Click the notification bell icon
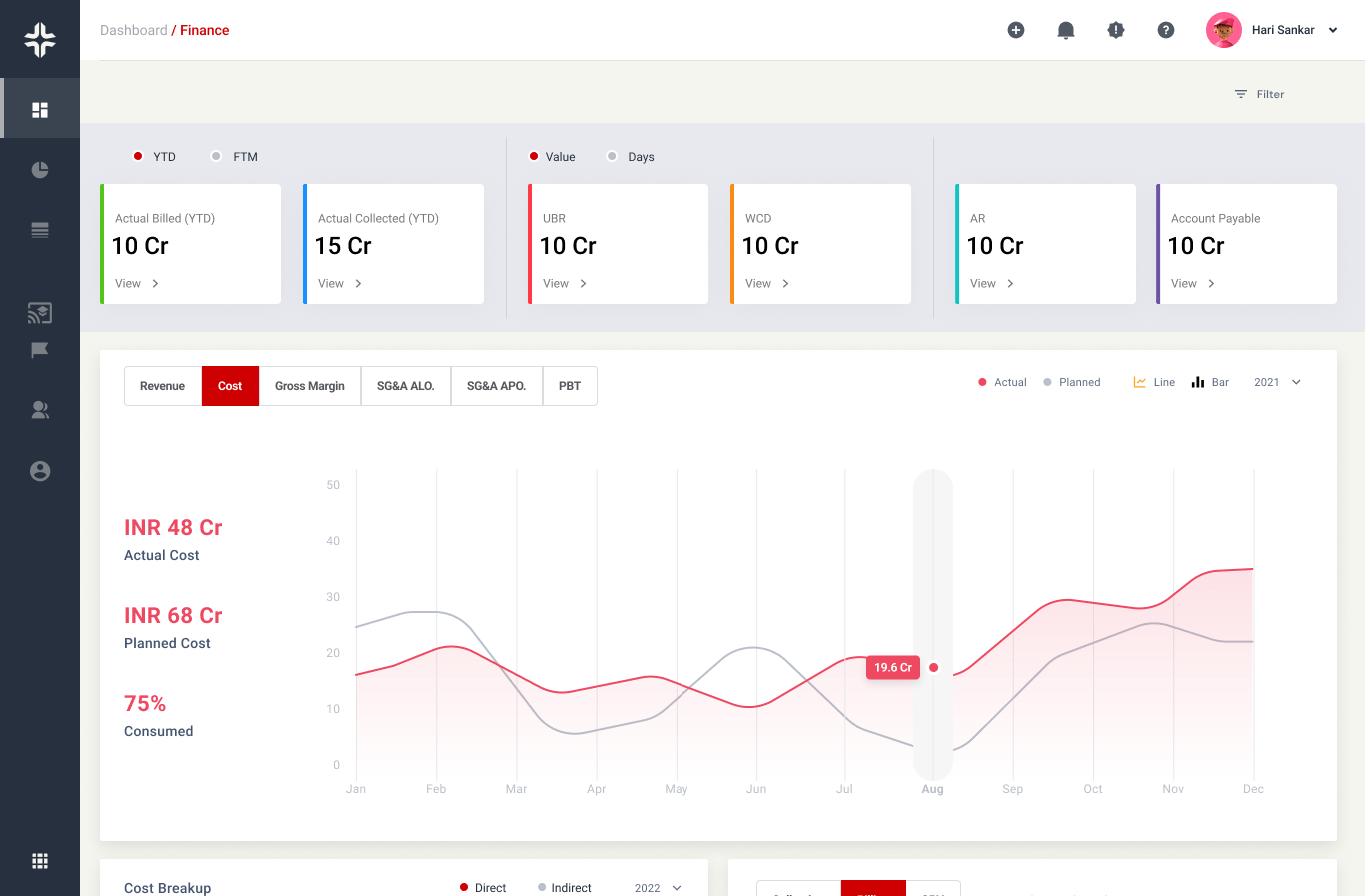Image resolution: width=1365 pixels, height=896 pixels. [1066, 30]
